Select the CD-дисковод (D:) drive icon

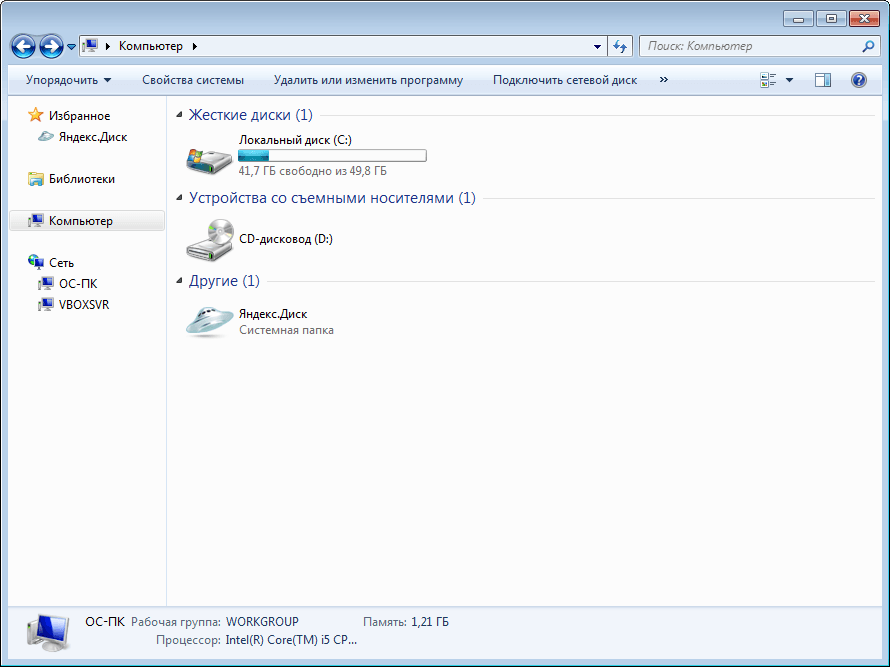click(x=209, y=240)
